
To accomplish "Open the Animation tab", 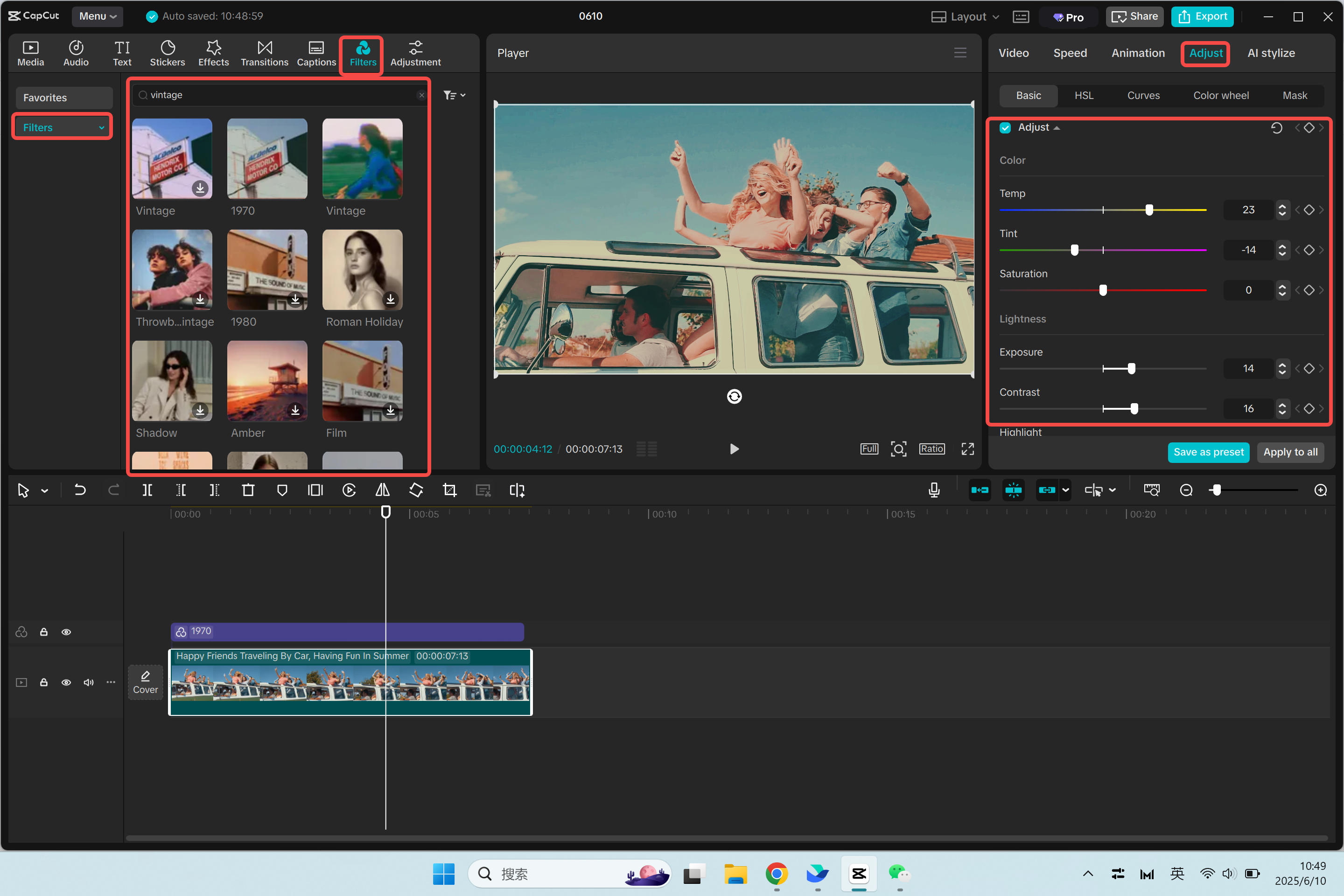I will (1138, 53).
